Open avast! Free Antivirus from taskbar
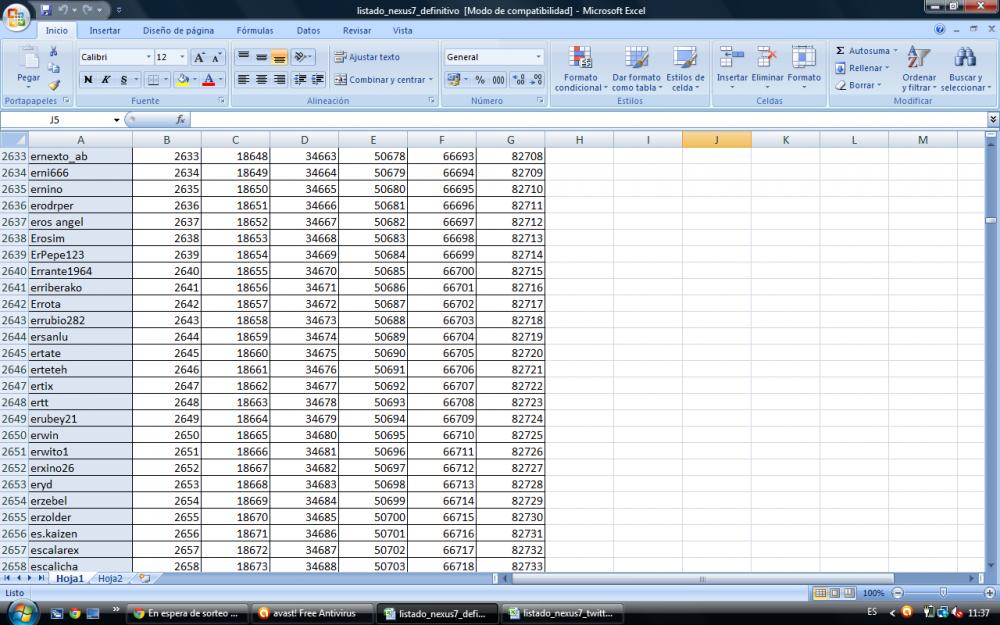This screenshot has width=1000, height=625. (x=313, y=613)
